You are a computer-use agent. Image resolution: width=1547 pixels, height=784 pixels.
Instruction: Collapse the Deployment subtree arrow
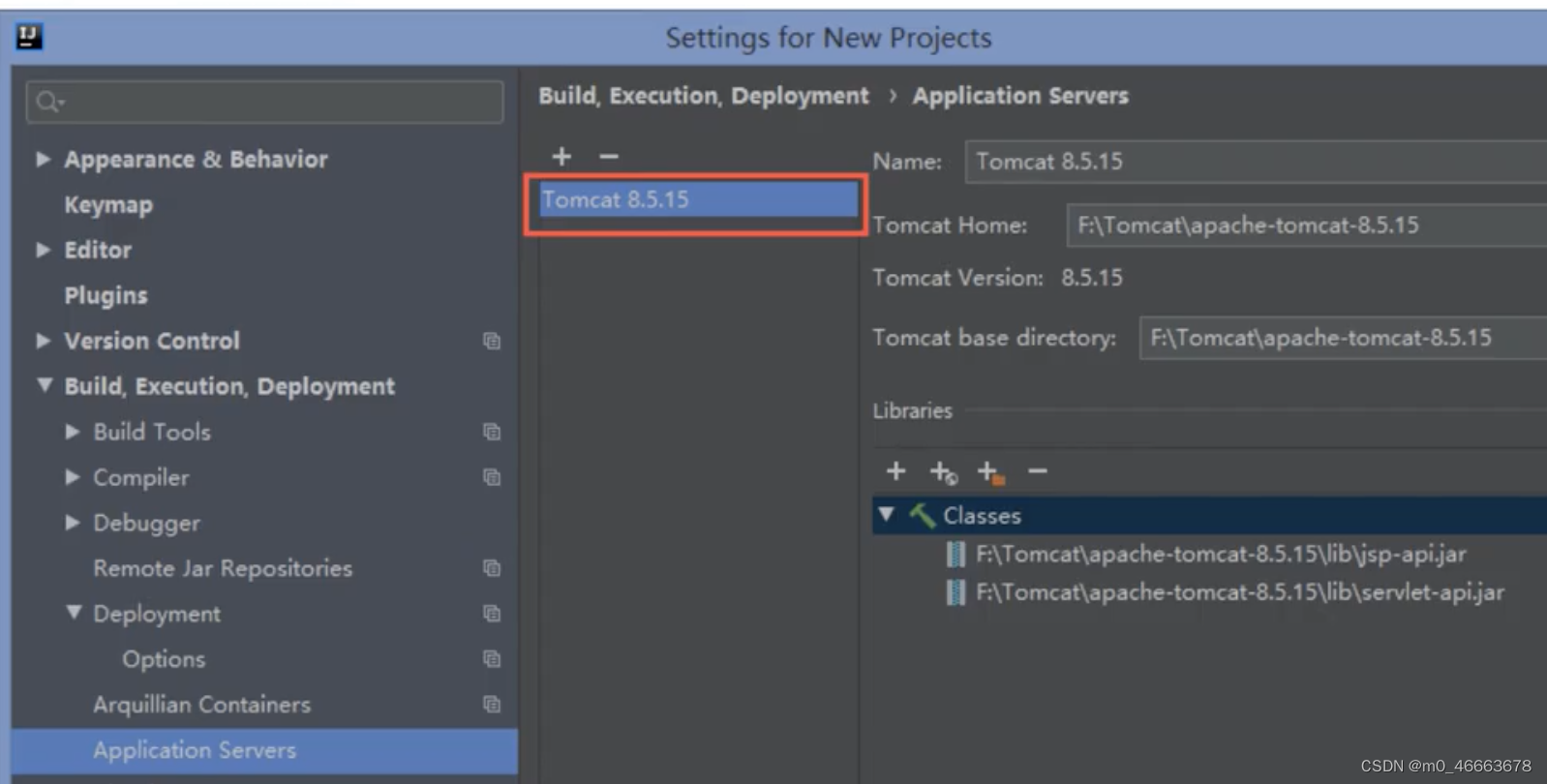click(x=74, y=613)
